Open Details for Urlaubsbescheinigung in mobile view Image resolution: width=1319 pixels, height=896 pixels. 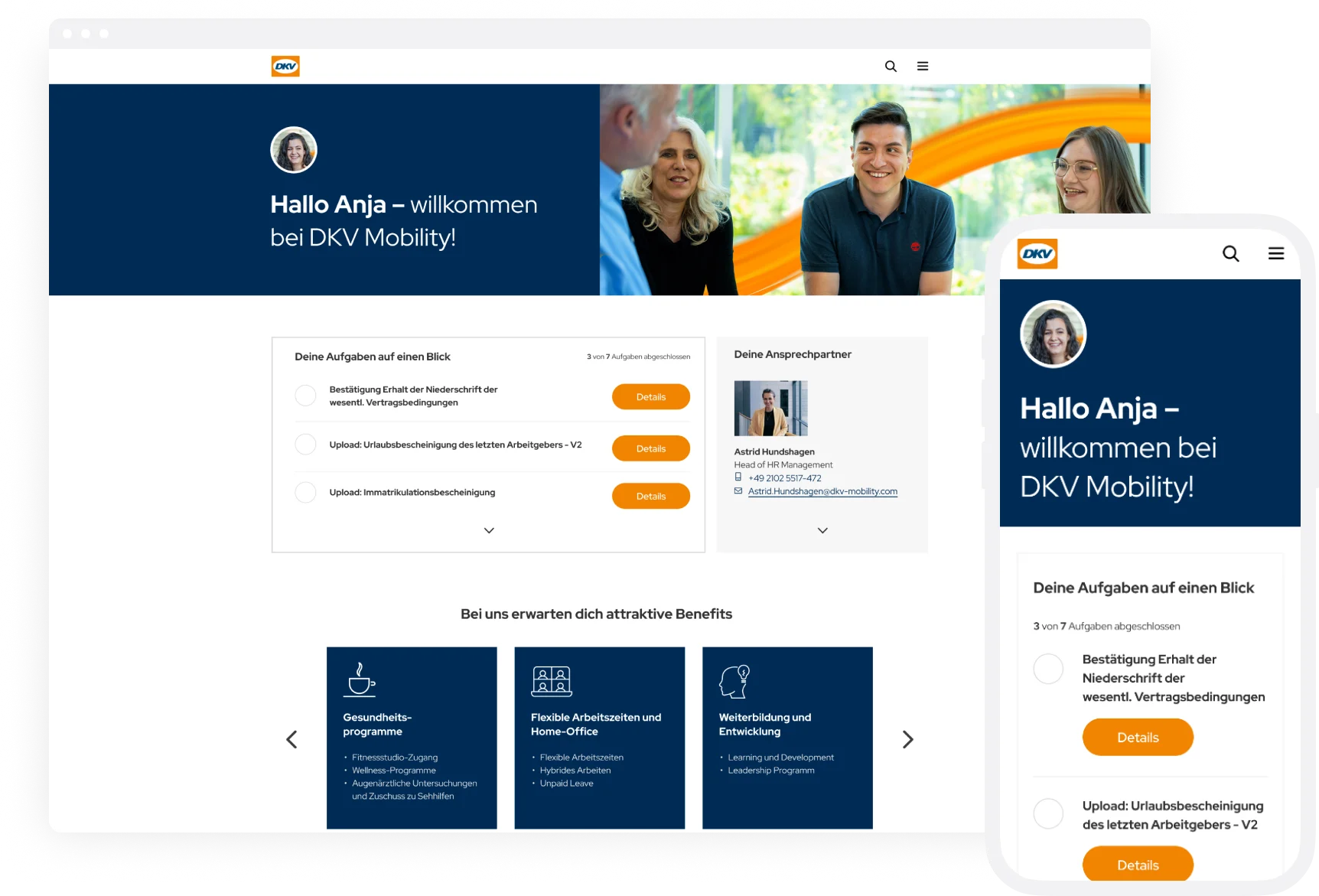tap(1138, 864)
